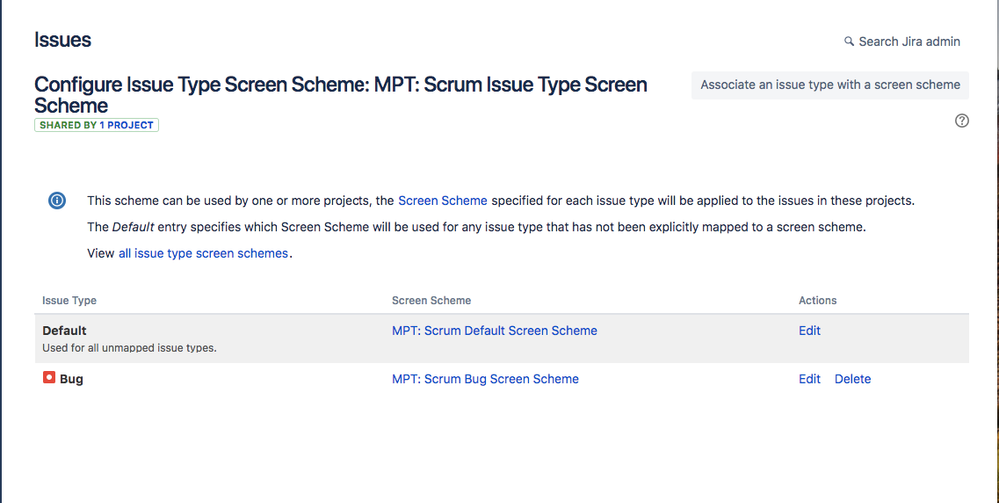Edit the Bug issue type mapping
The width and height of the screenshot is (999, 503).
(x=809, y=379)
